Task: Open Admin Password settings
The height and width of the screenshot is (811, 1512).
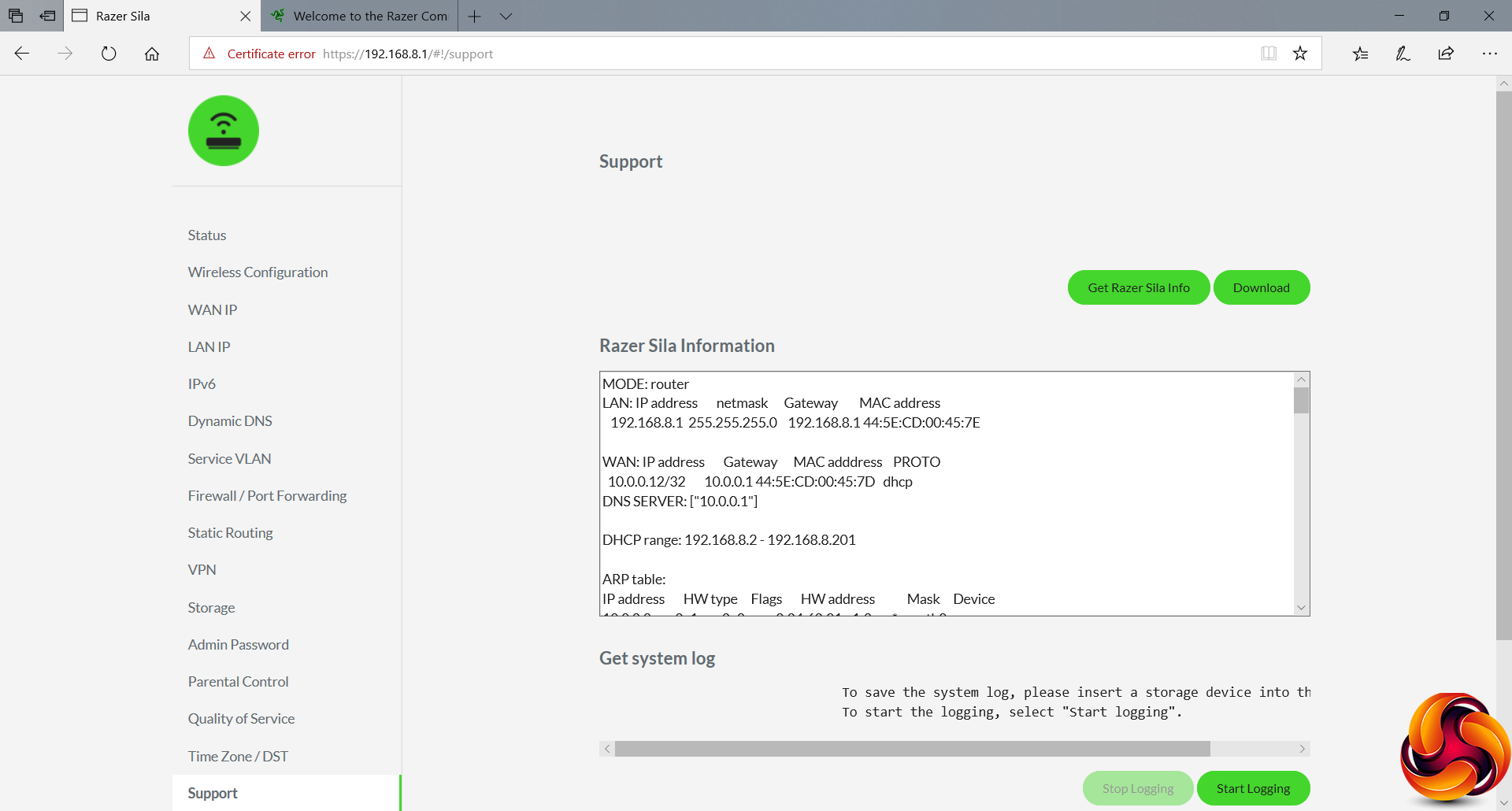Action: pos(238,645)
